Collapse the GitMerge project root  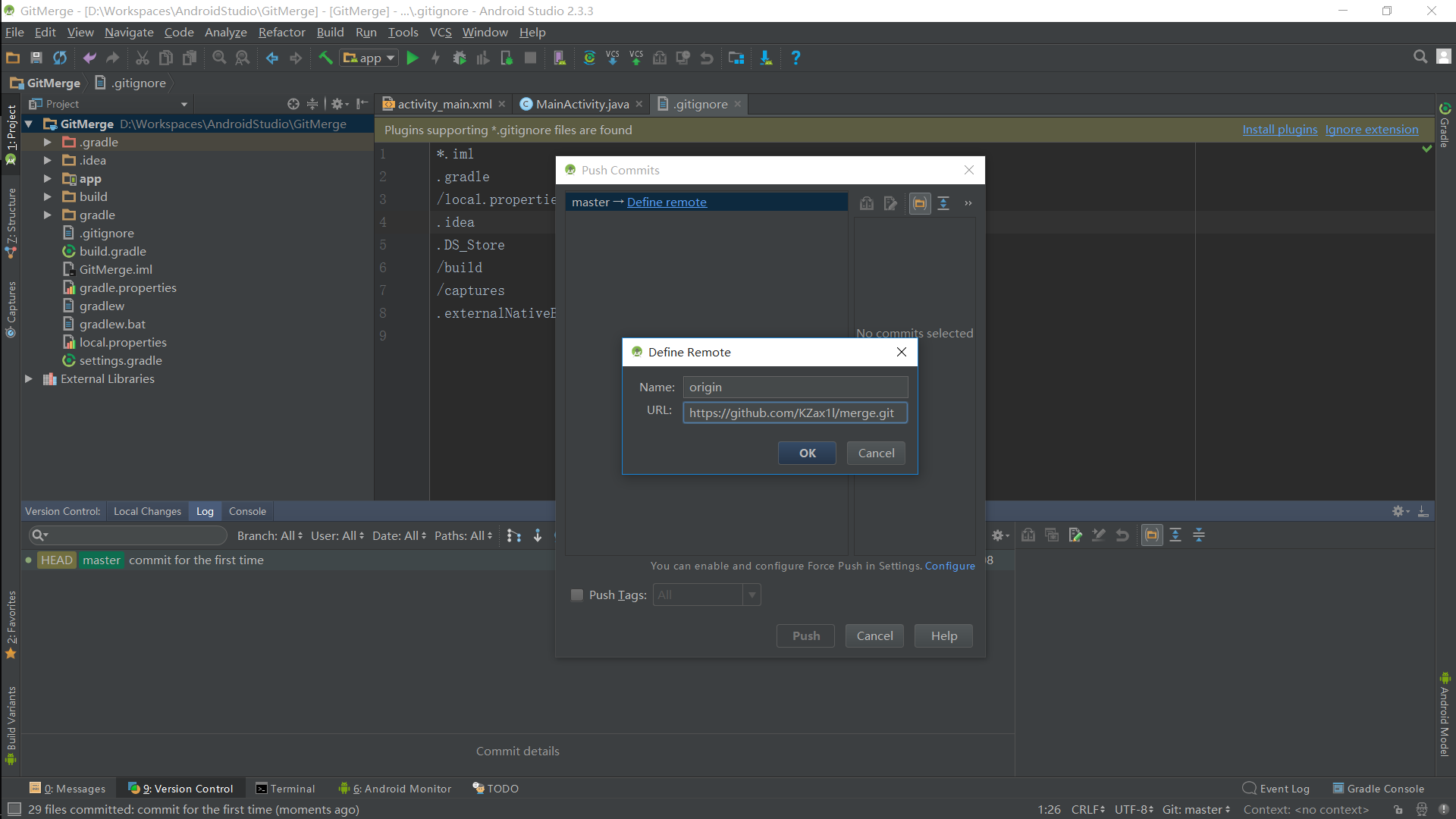pos(29,124)
